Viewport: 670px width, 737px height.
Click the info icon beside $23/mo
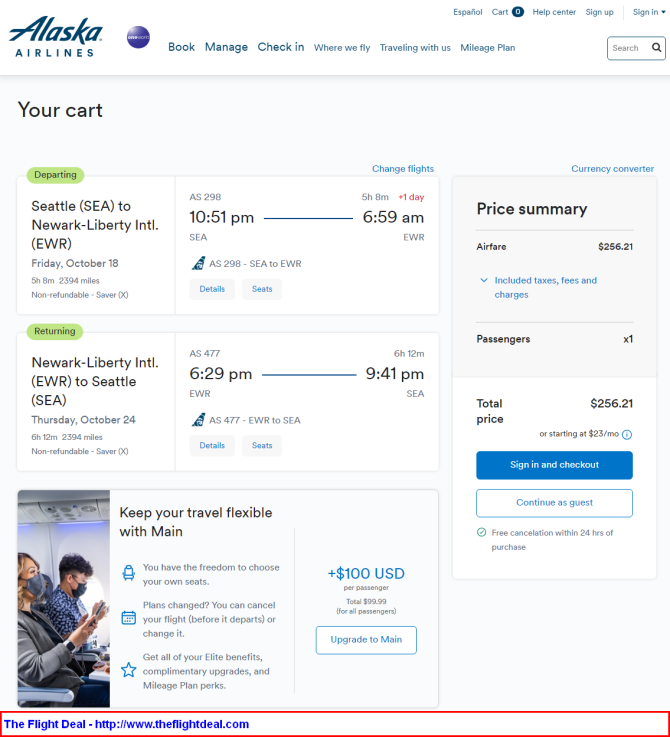627,434
